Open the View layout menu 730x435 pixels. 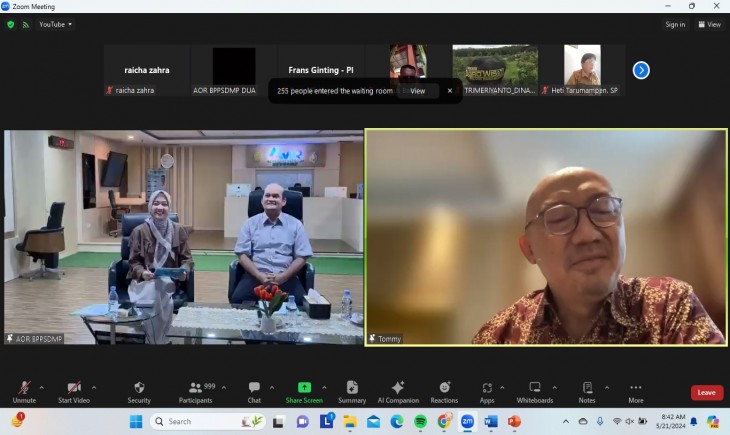709,24
